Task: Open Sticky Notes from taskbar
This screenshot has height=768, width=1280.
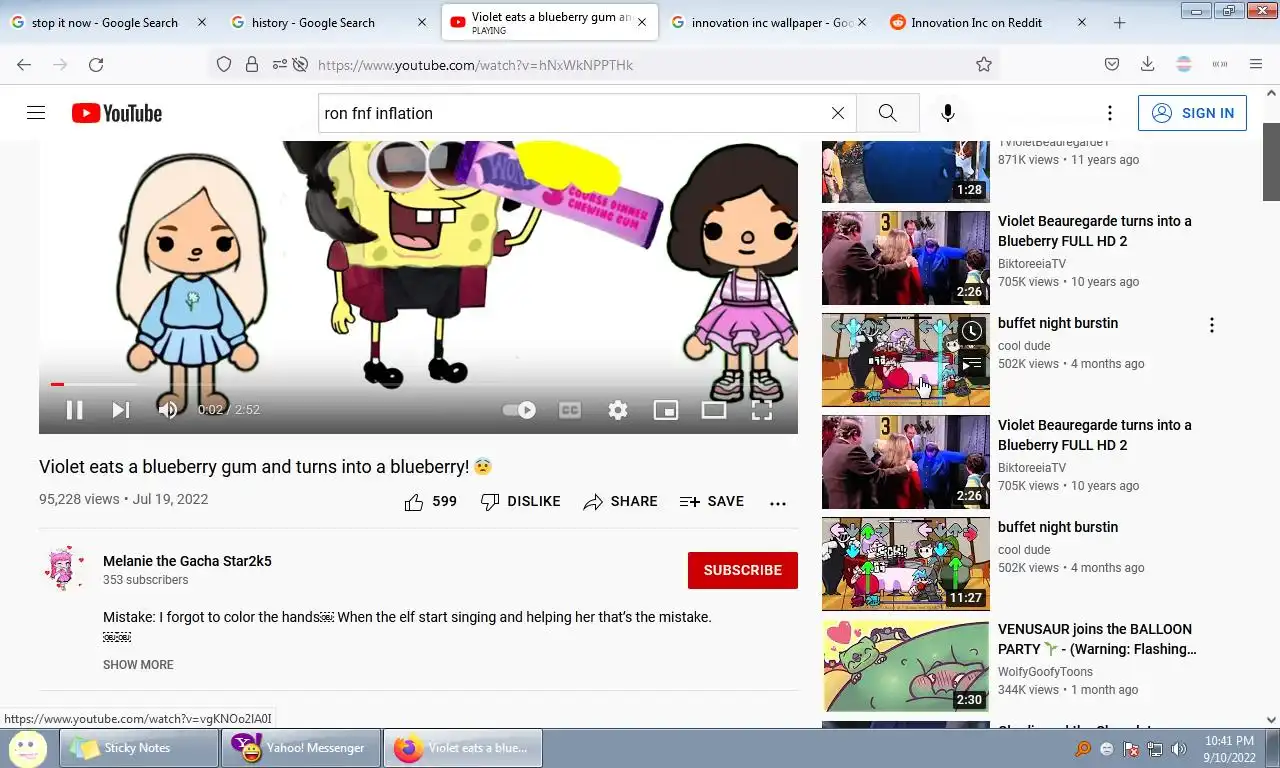Action: click(x=139, y=748)
